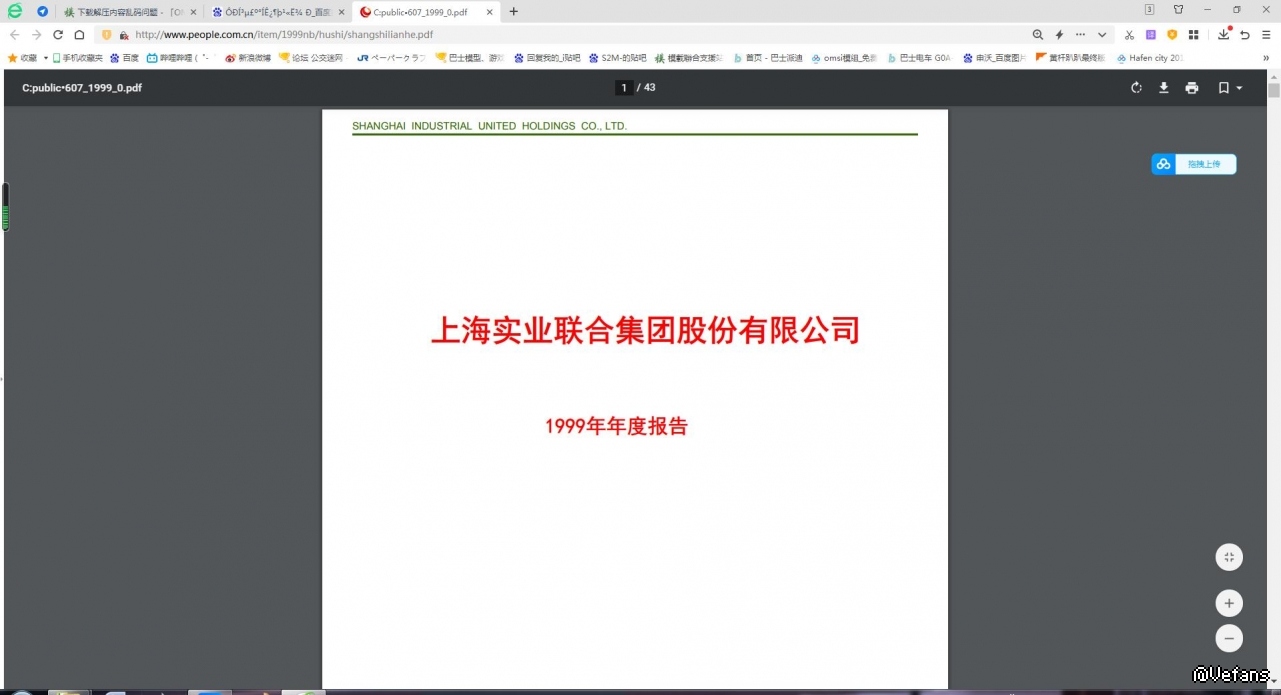Open the 新浪微博 bookmark
The image size is (1281, 695).
tap(248, 58)
